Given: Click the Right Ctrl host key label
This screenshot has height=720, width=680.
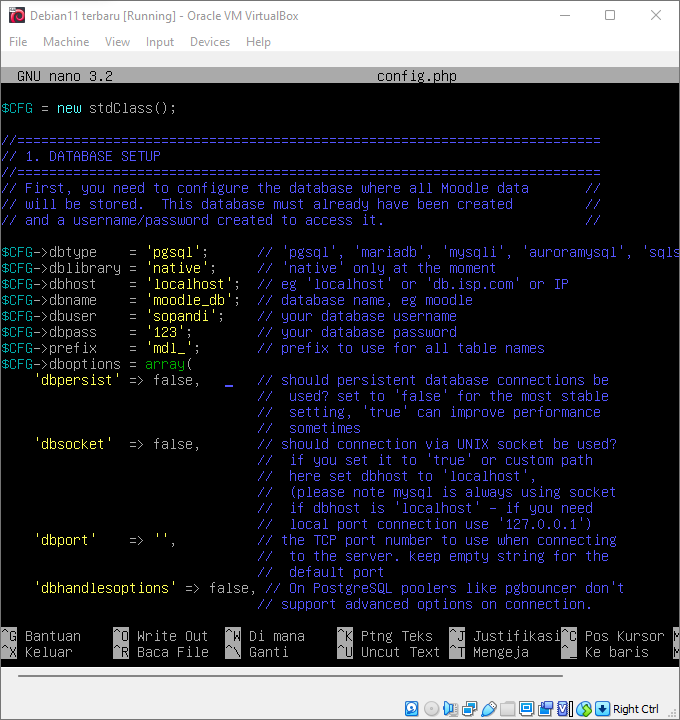Looking at the screenshot, I should pos(635,709).
